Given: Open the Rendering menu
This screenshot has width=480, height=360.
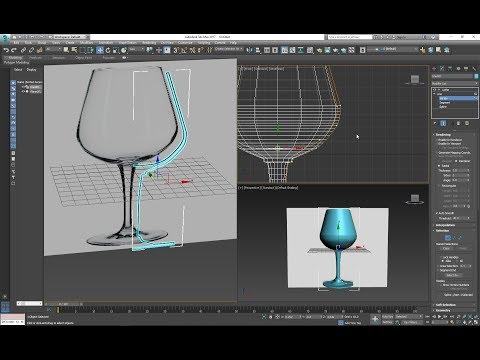Looking at the screenshot, I should point(149,43).
